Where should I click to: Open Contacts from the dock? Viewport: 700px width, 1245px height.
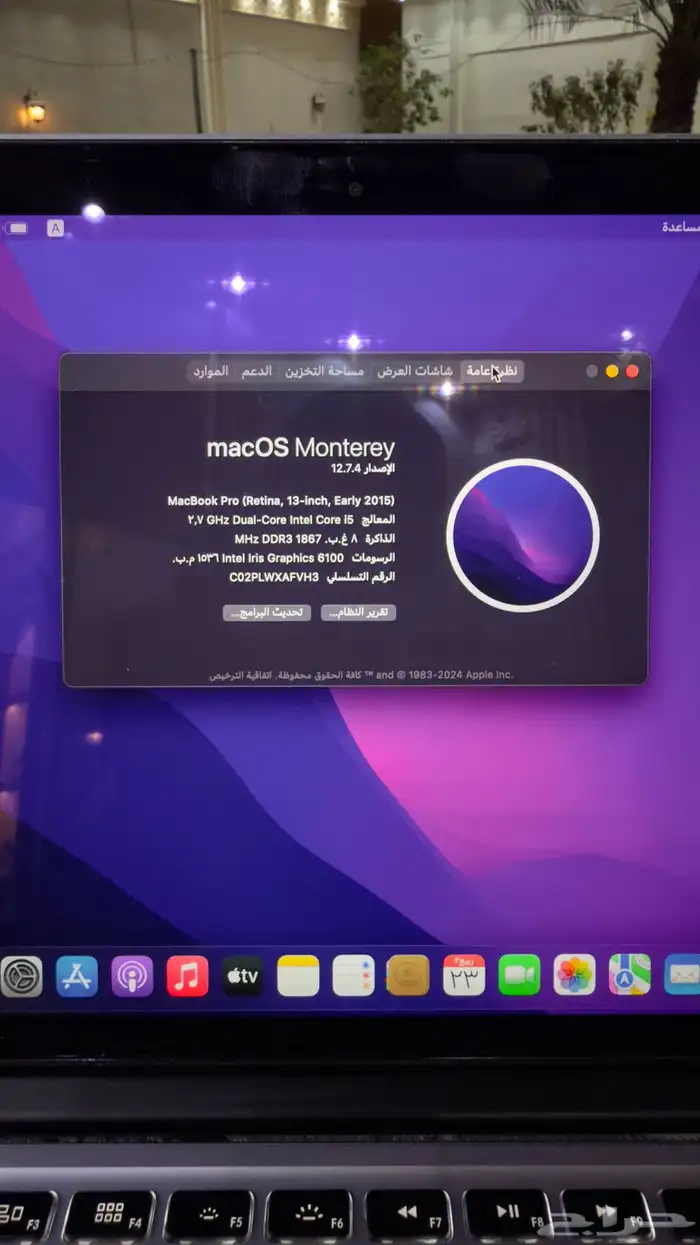point(408,975)
